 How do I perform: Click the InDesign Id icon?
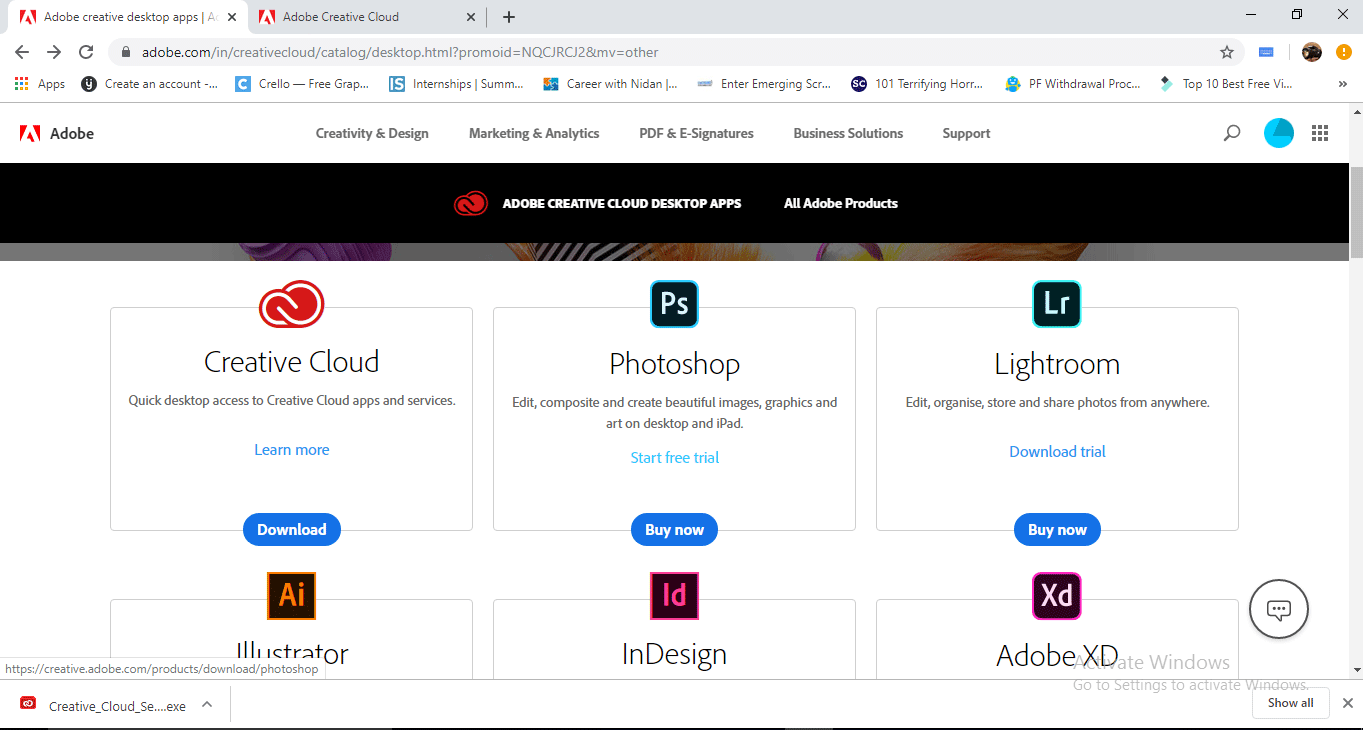click(x=674, y=595)
